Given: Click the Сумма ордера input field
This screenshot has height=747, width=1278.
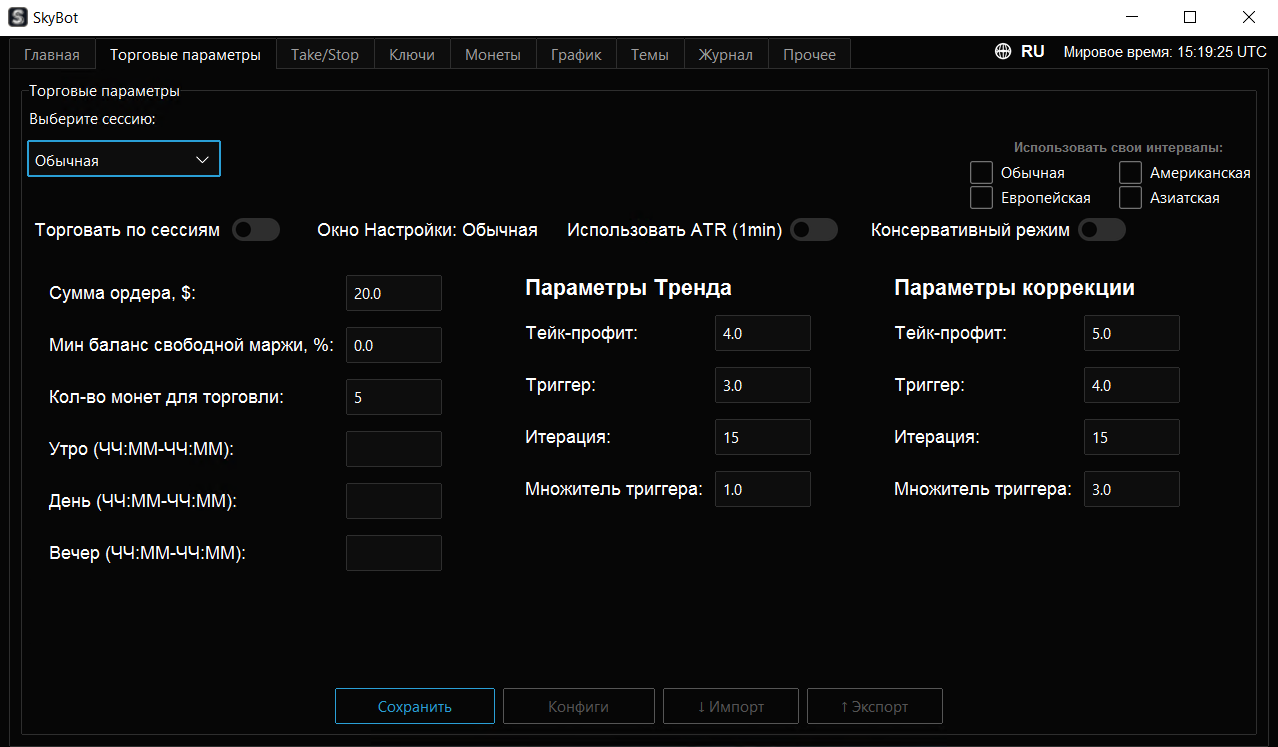Looking at the screenshot, I should coord(394,293).
